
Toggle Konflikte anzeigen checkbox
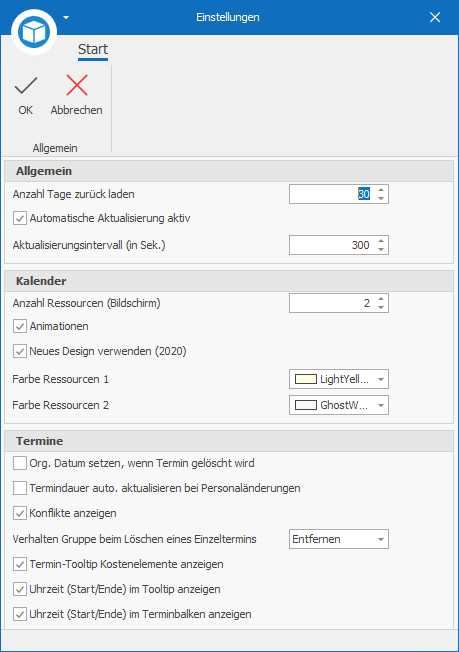20,513
